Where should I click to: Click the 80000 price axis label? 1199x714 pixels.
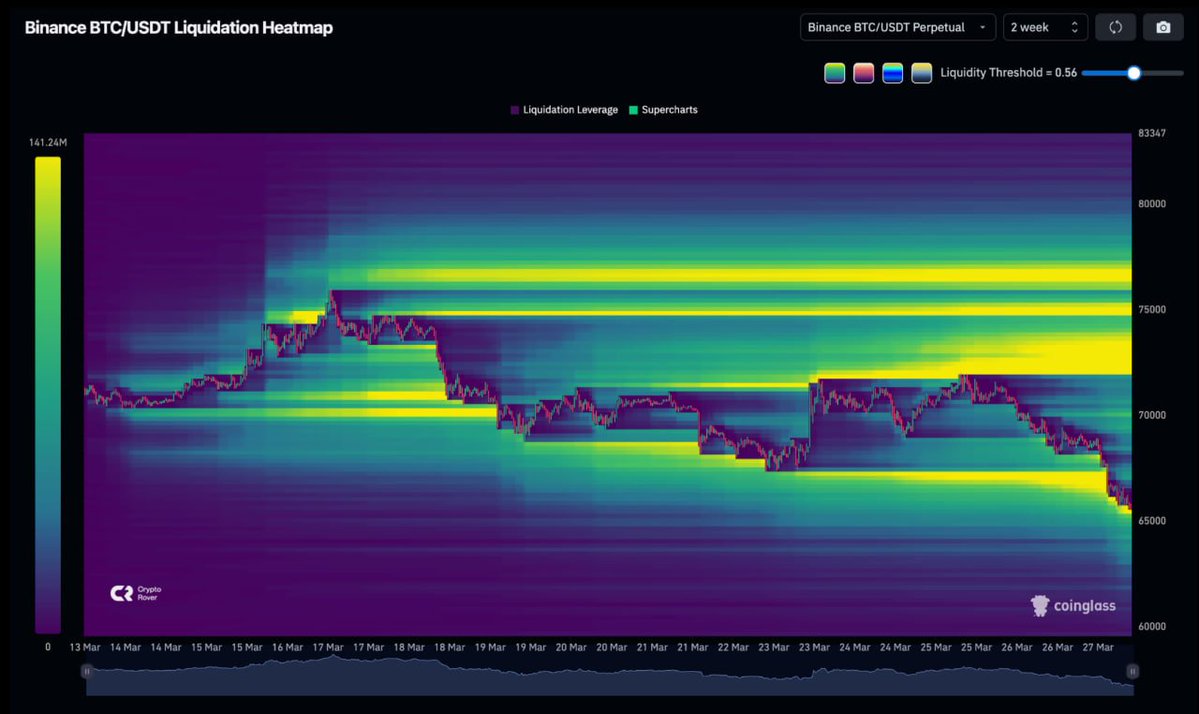[1152, 204]
